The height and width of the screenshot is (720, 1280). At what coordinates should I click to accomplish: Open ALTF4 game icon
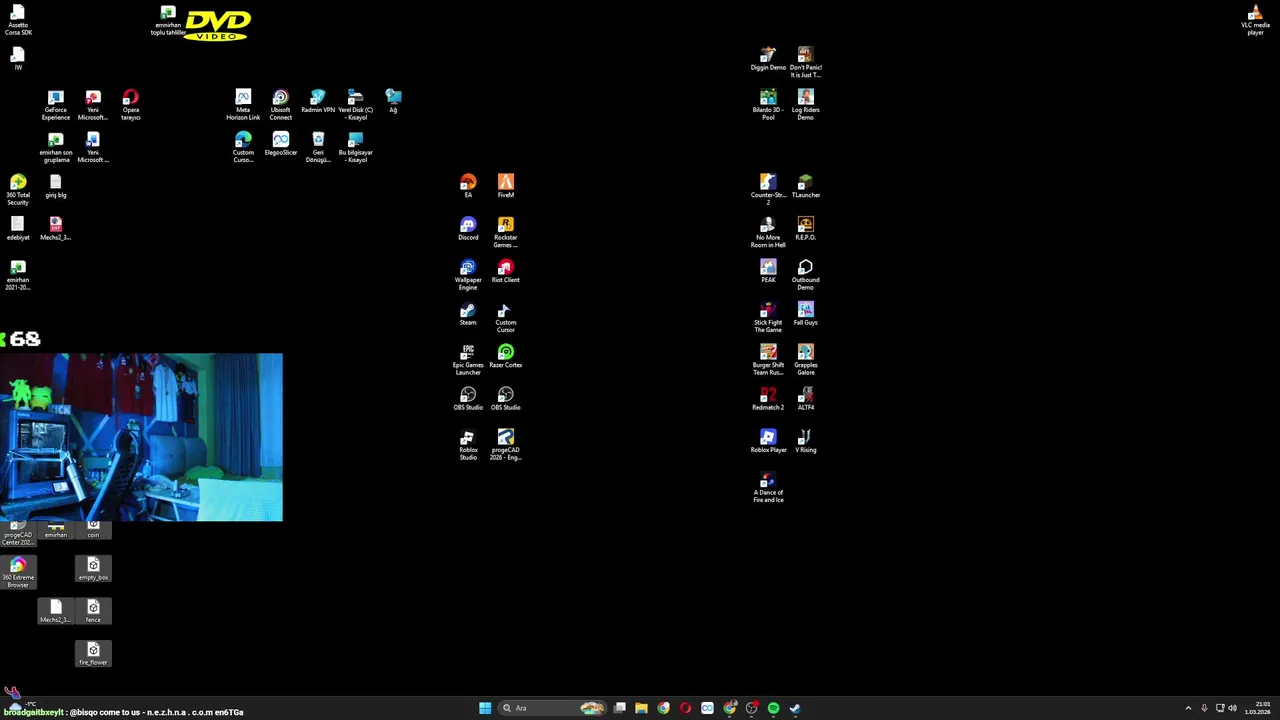[806, 399]
